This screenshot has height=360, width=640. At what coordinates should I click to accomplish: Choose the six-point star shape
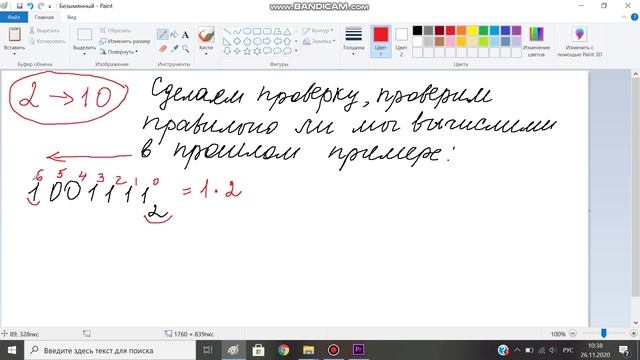(x=257, y=51)
